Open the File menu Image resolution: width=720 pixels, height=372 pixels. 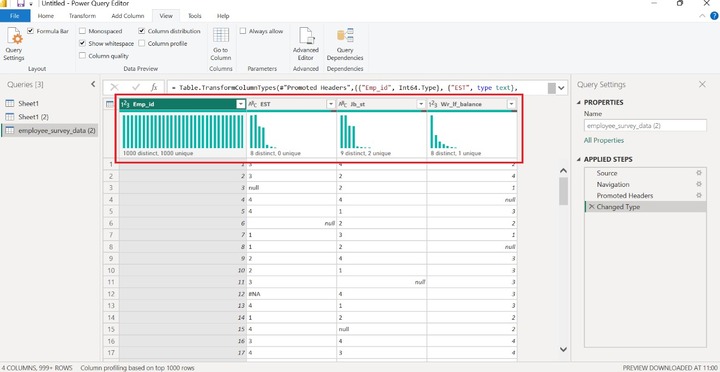[x=15, y=16]
